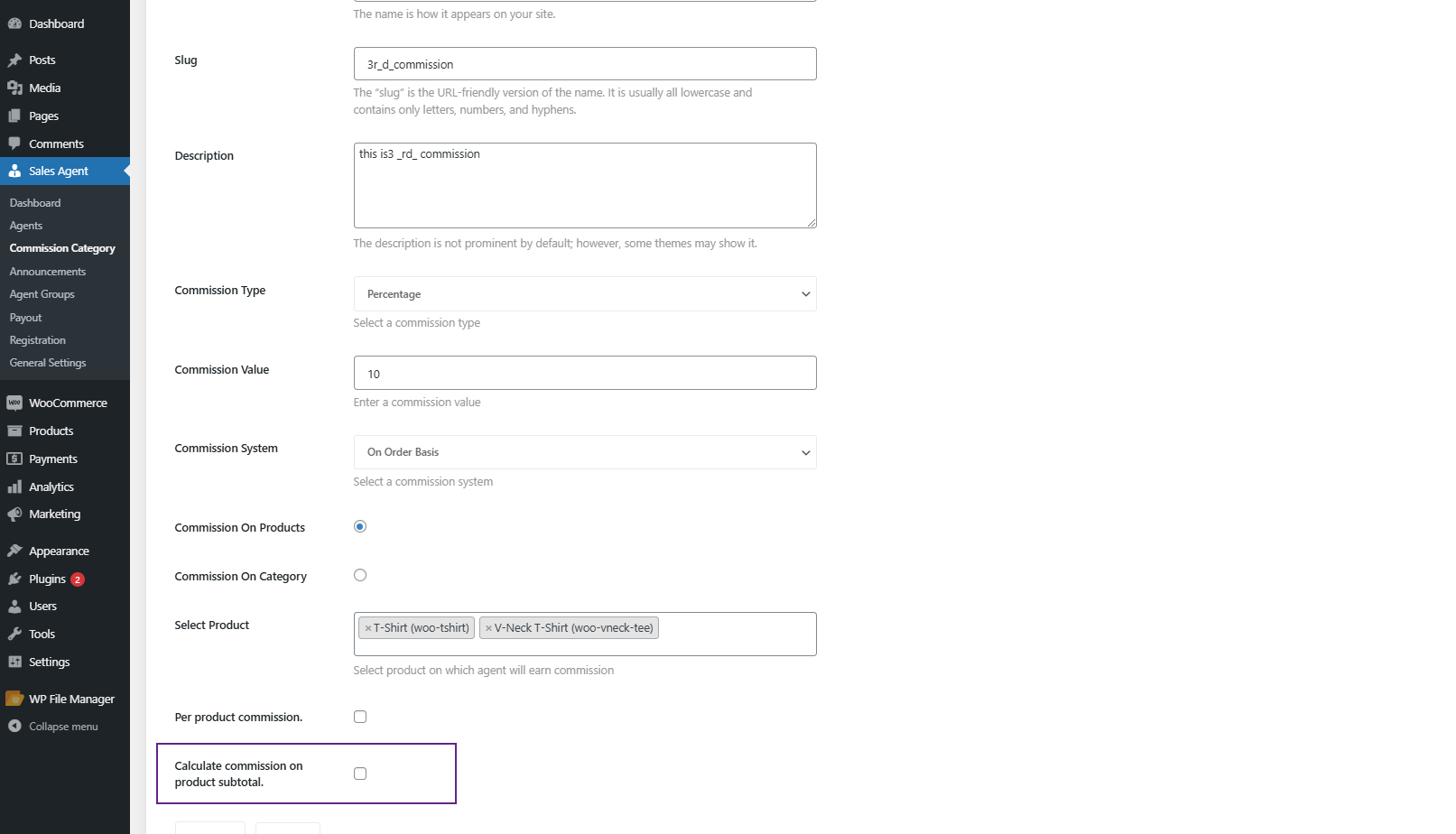Open the Agent Groups submenu item
Viewport: 1456px width, 834px height.
pos(42,294)
